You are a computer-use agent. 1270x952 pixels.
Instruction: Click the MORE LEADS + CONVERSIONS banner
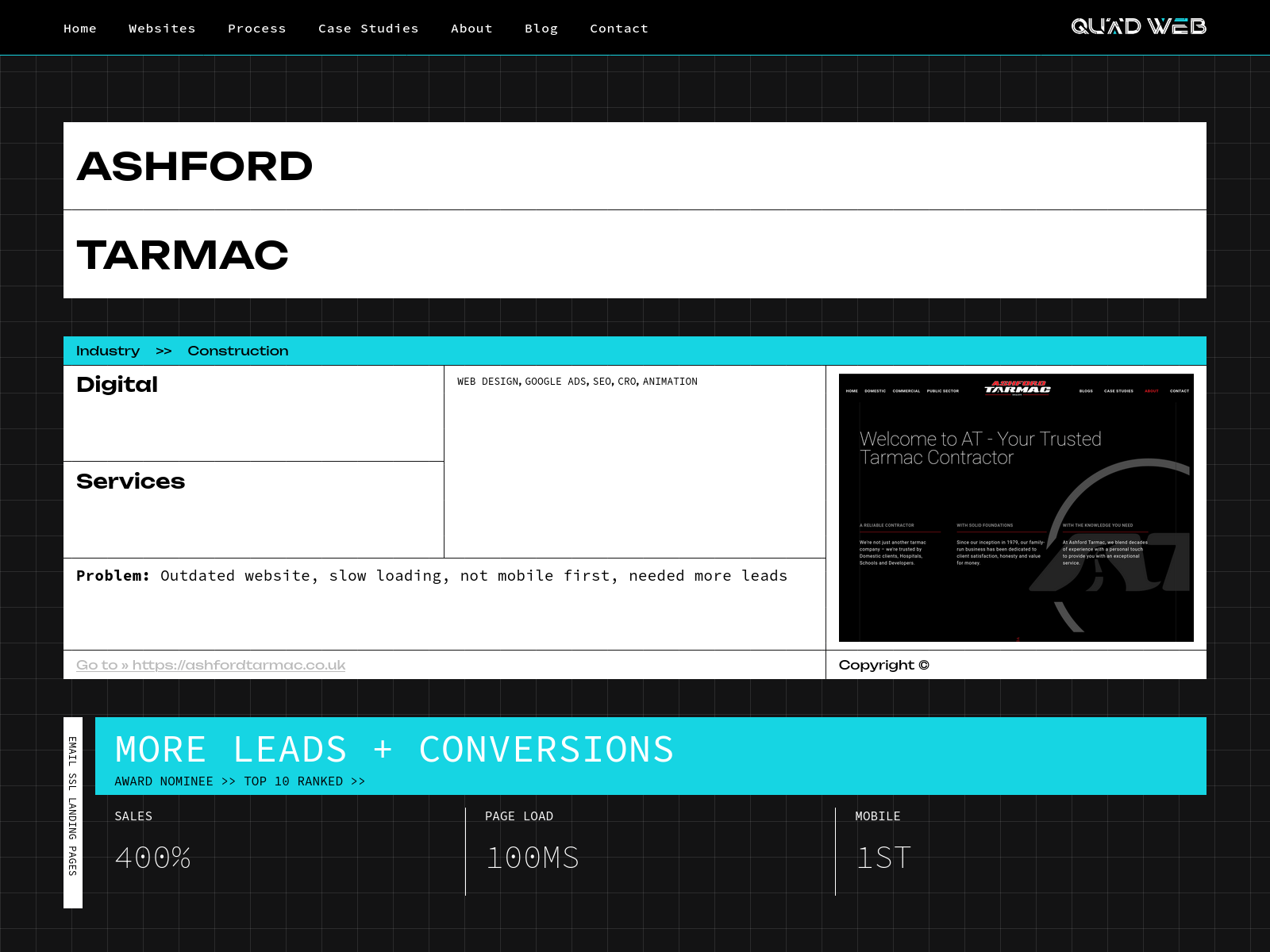click(x=651, y=756)
